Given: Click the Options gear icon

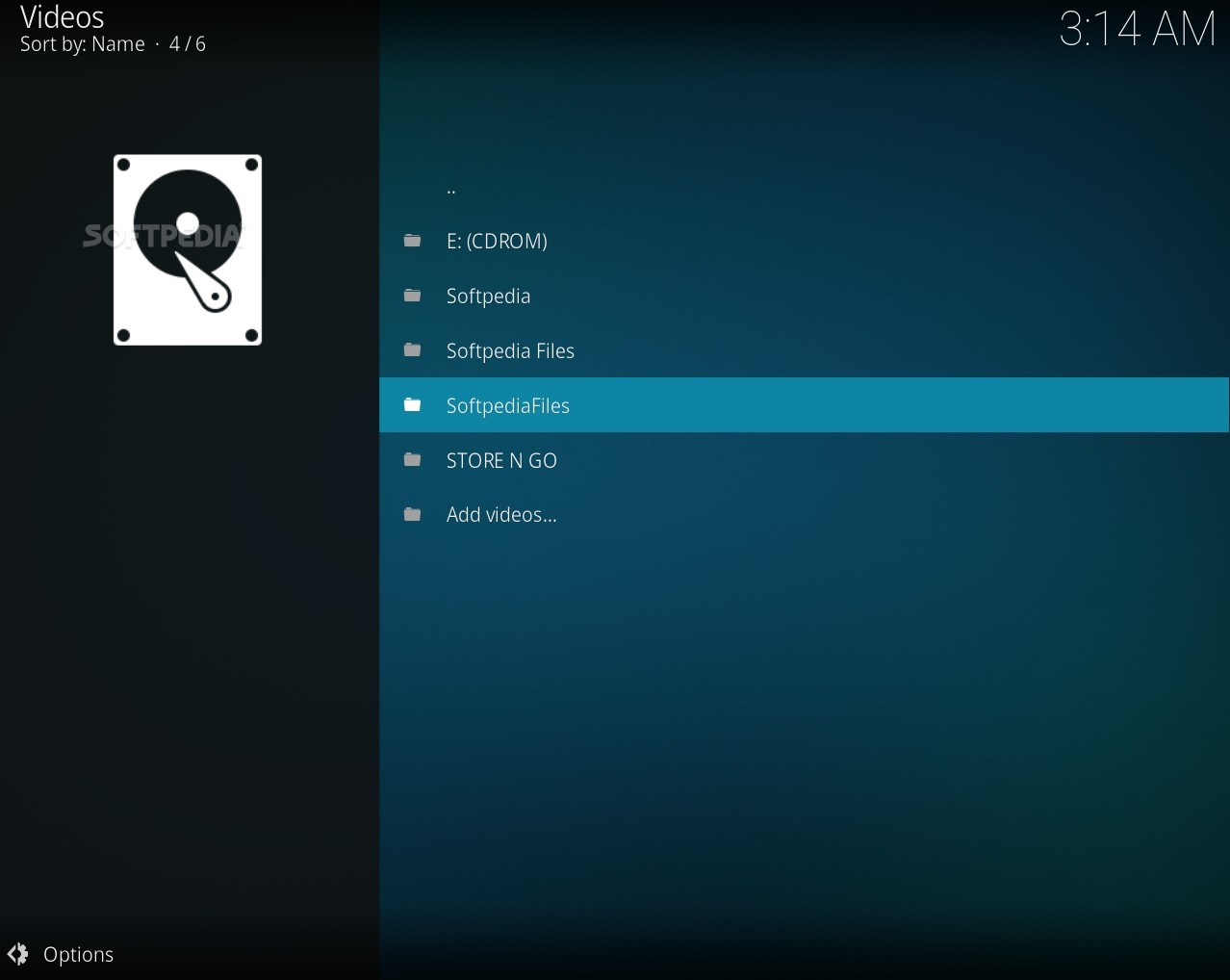Looking at the screenshot, I should 17,954.
